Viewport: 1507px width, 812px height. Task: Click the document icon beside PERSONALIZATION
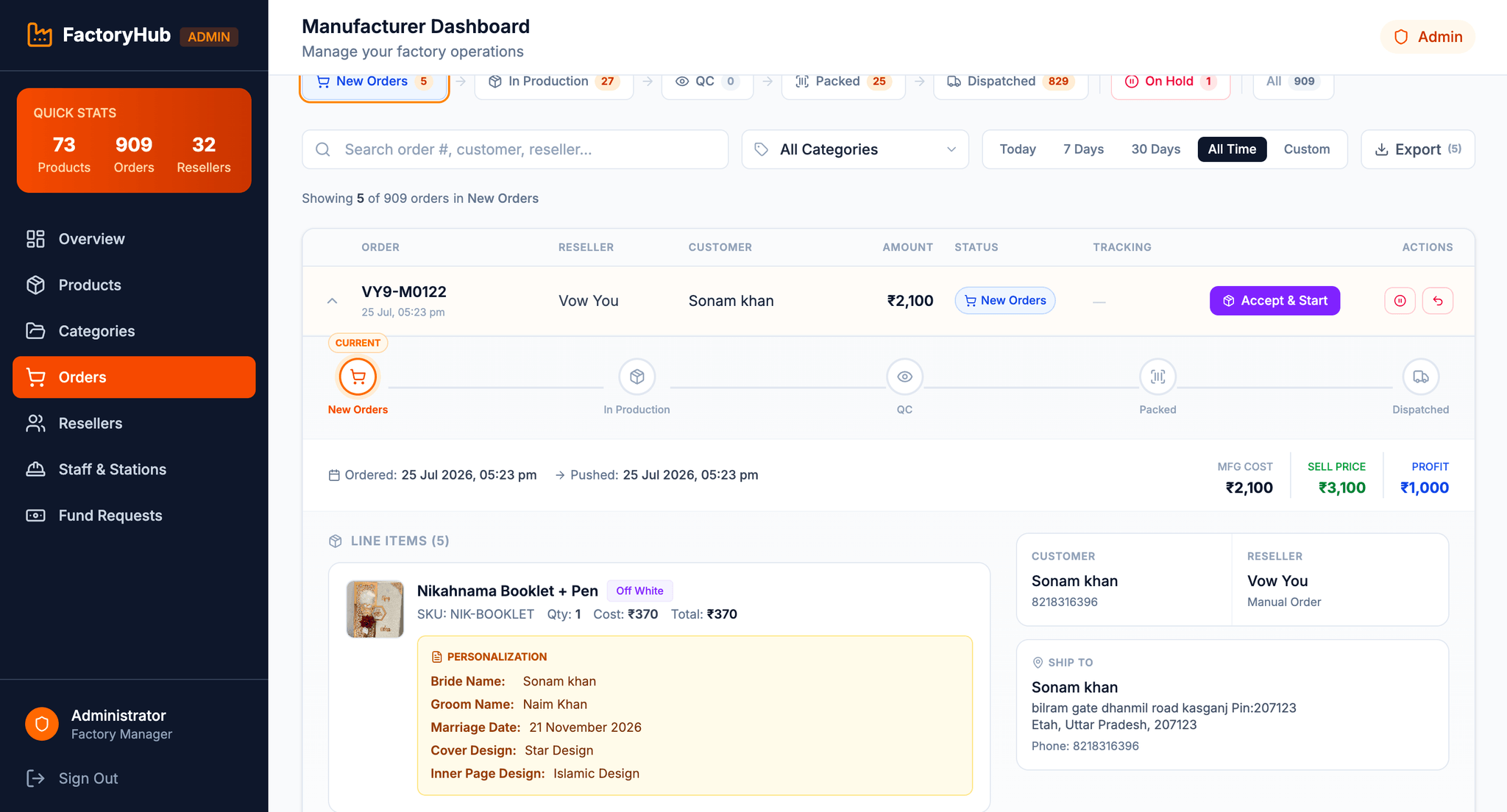[x=436, y=657]
